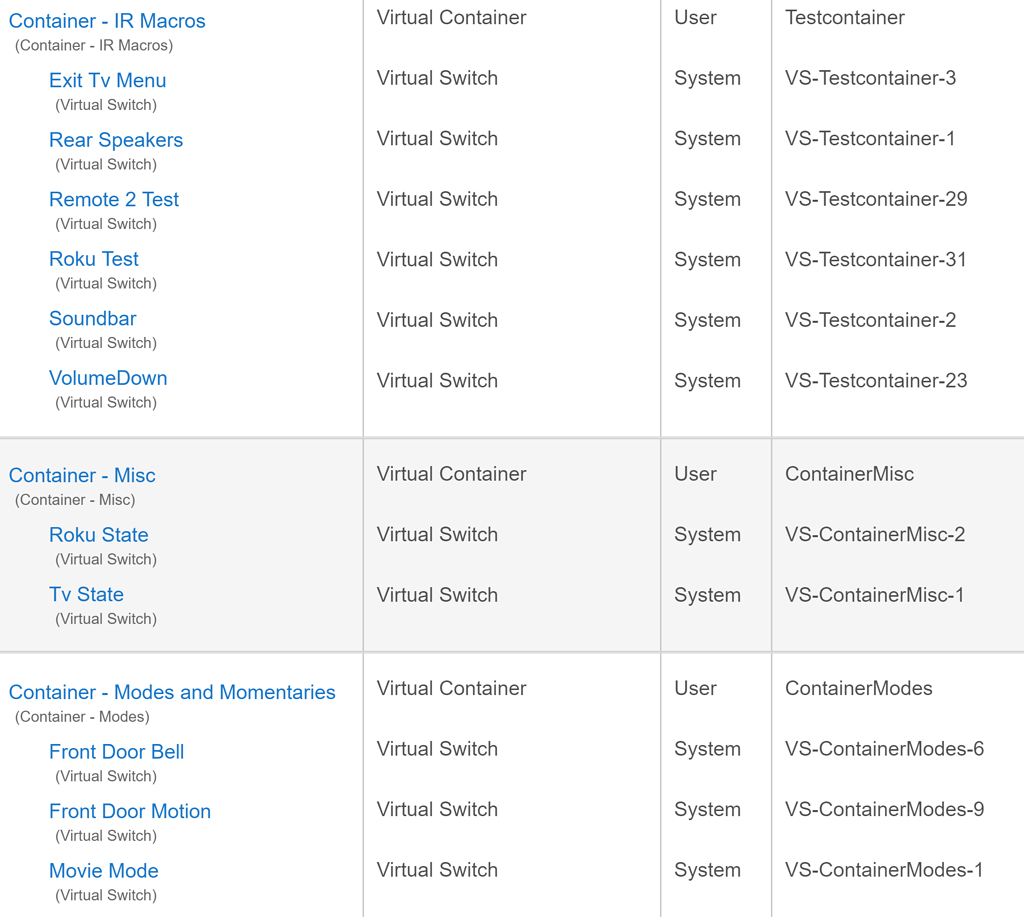Image resolution: width=1024 pixels, height=917 pixels.
Task: Open the Container - IR Macros link
Action: (107, 21)
